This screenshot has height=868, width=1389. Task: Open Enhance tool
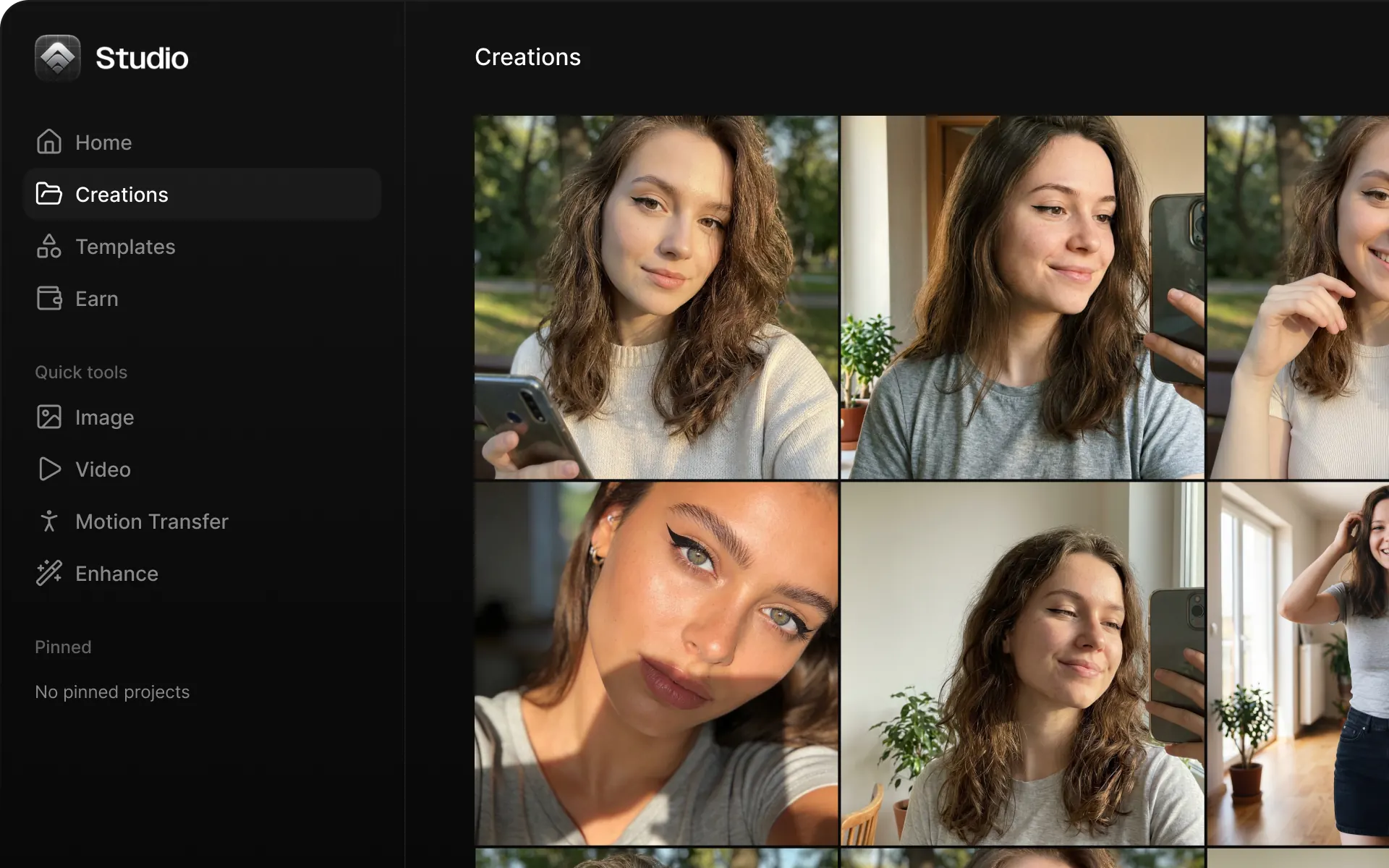pos(202,574)
